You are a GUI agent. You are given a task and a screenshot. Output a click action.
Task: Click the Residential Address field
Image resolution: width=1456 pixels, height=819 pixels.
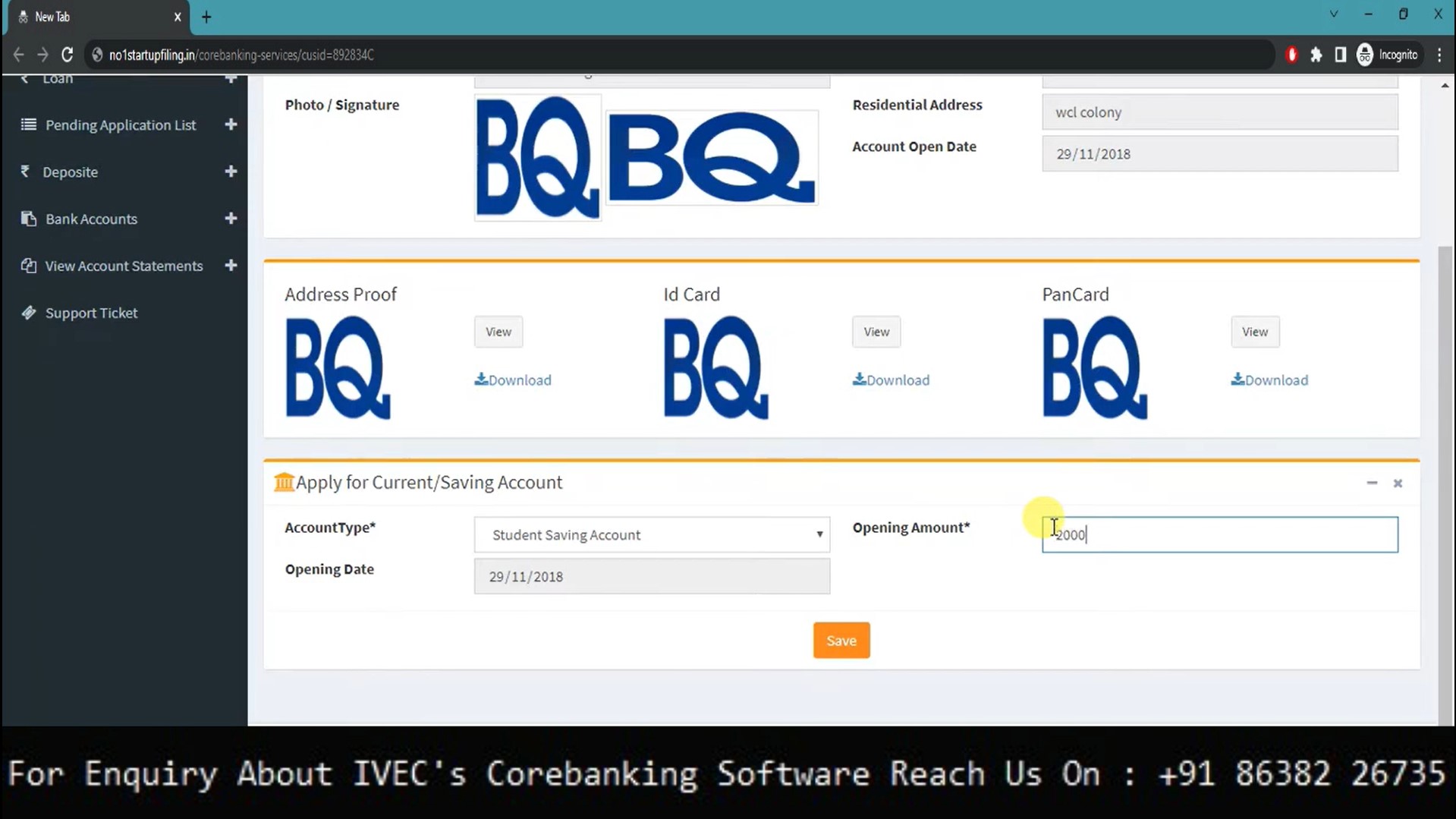pyautogui.click(x=1219, y=112)
